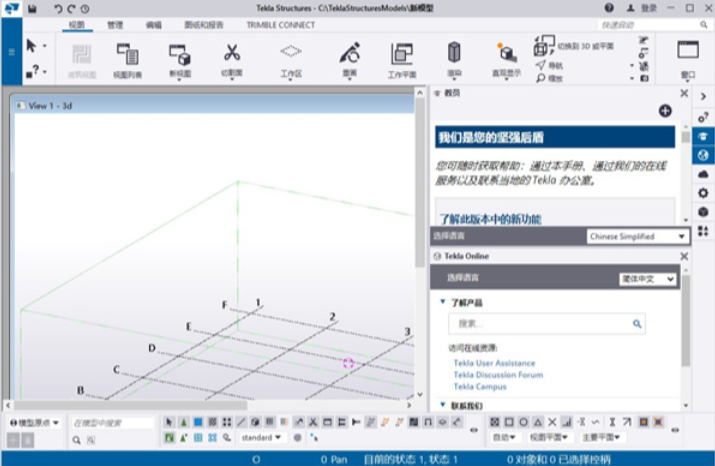Click the plus icon in the instructor panel
Screen dimensions: 715x466
tap(665, 110)
